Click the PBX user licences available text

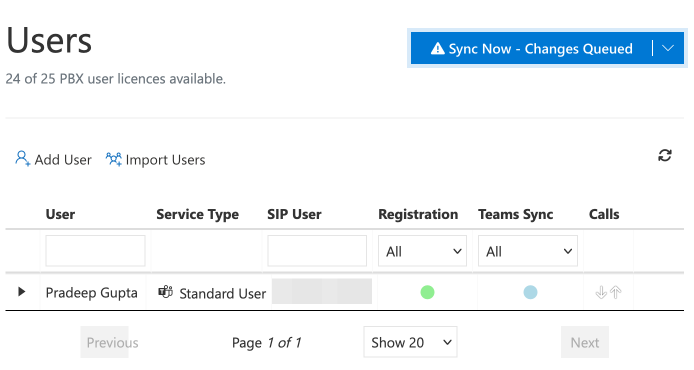tap(116, 79)
